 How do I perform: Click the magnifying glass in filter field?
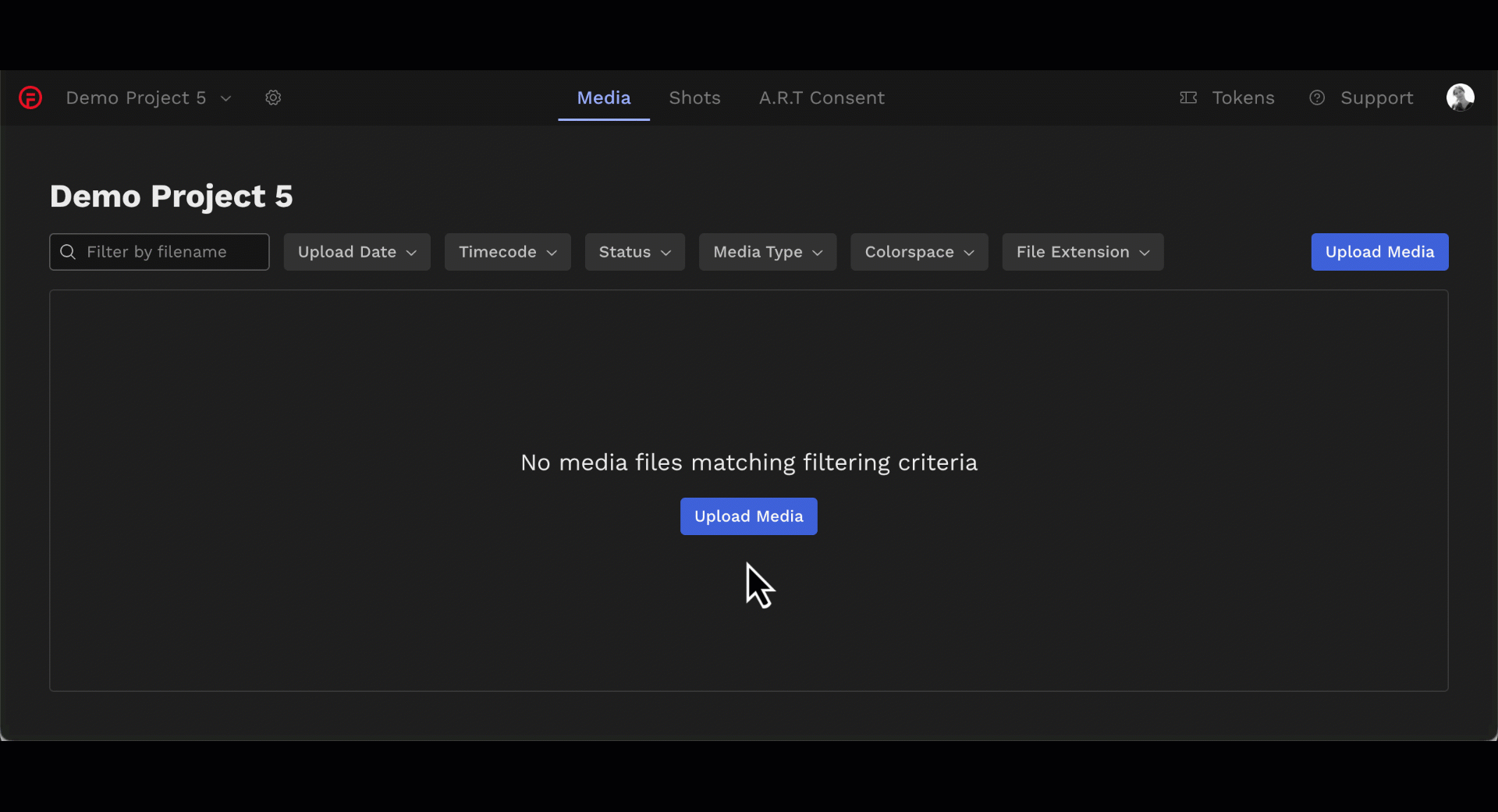pos(69,252)
